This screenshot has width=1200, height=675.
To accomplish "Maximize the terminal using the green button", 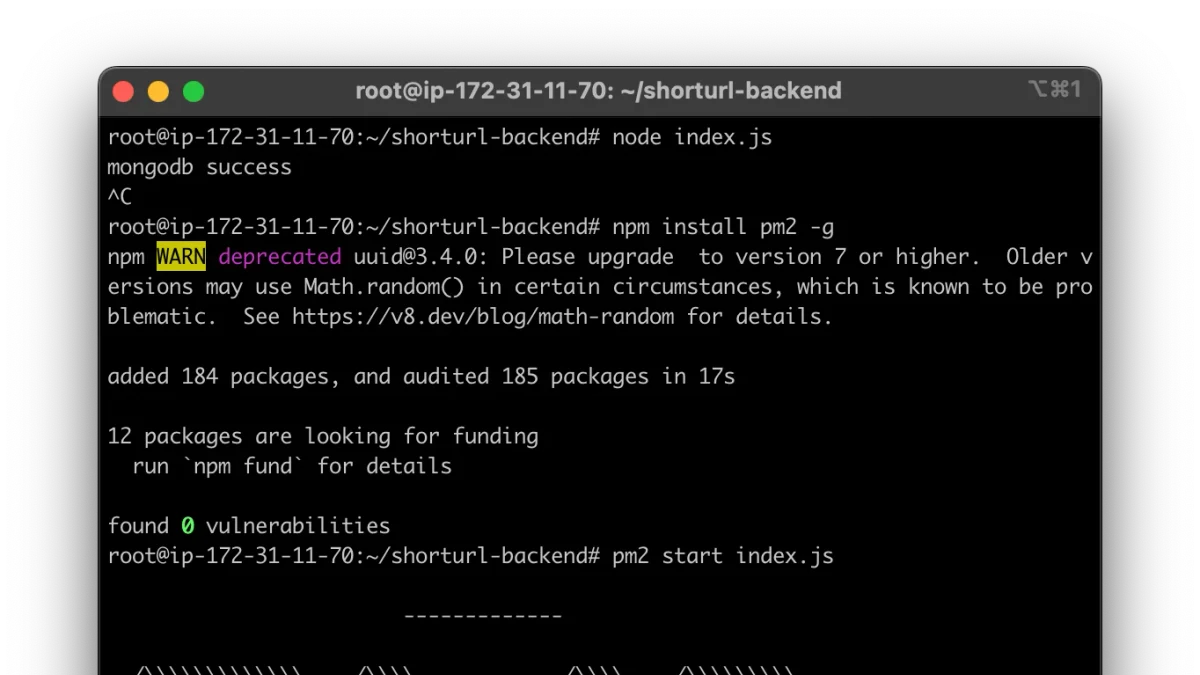I will [193, 92].
